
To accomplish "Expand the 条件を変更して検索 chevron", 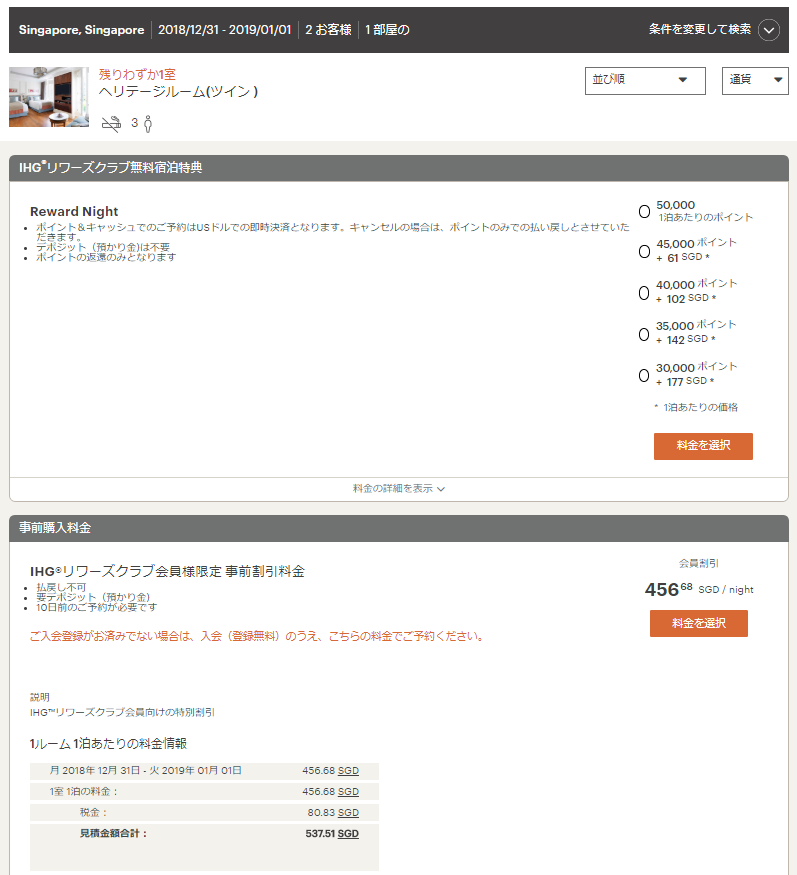I will click(768, 30).
